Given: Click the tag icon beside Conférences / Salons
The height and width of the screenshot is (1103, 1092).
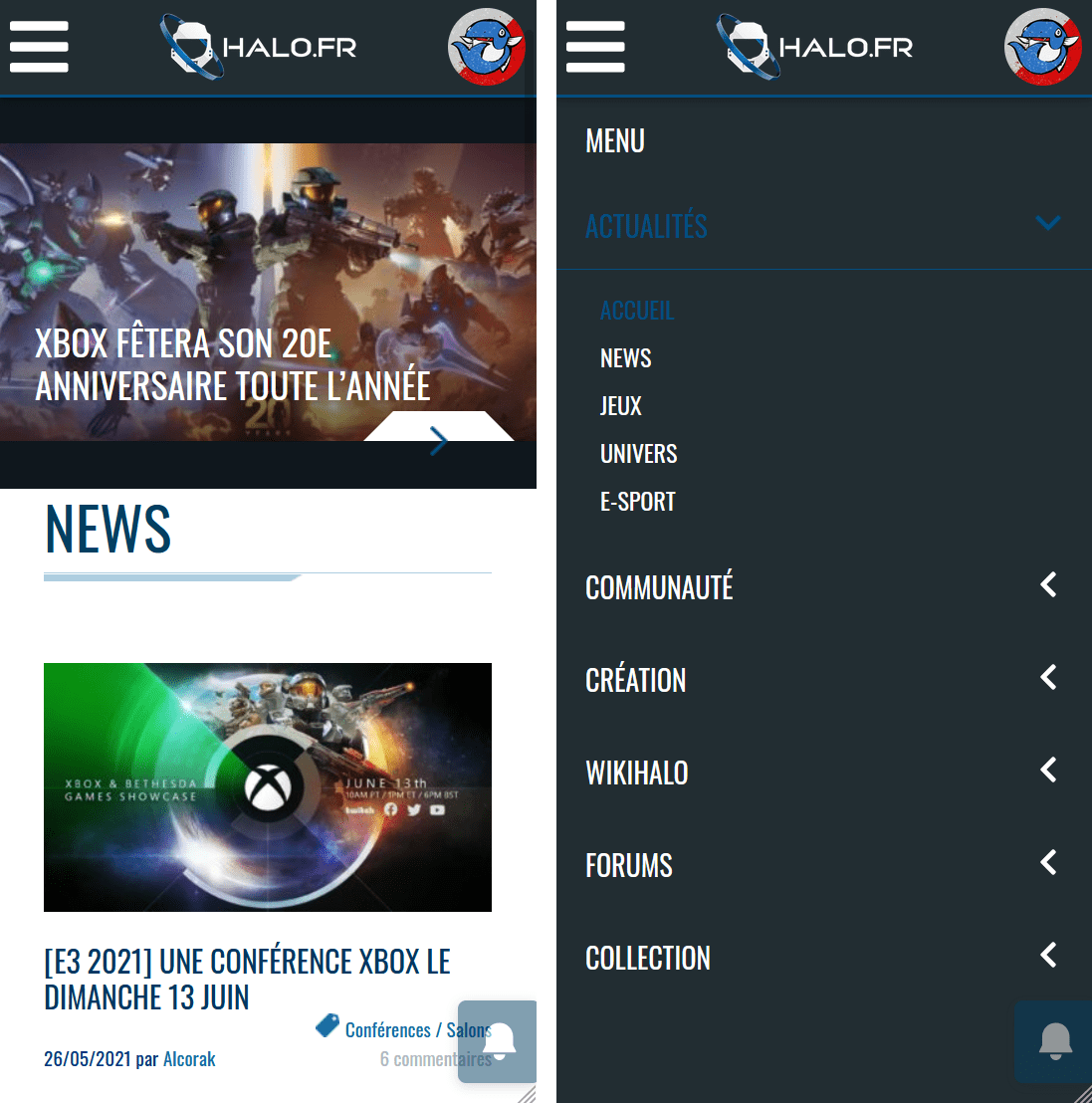Looking at the screenshot, I should pos(328,1025).
